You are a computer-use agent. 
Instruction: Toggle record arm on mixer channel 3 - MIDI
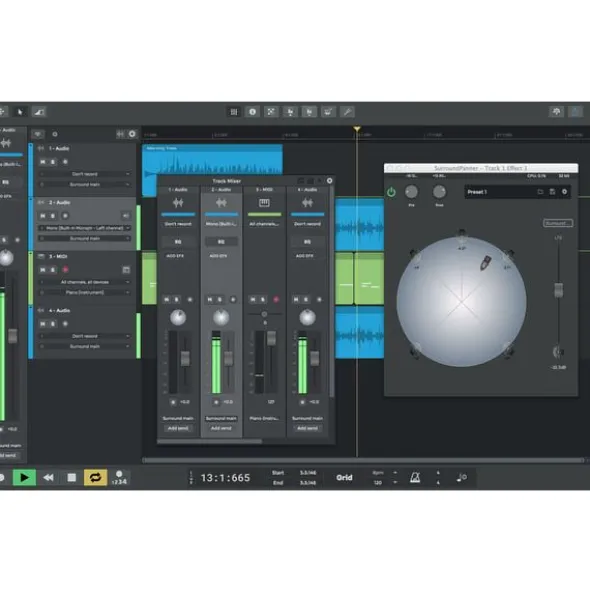pos(276,300)
